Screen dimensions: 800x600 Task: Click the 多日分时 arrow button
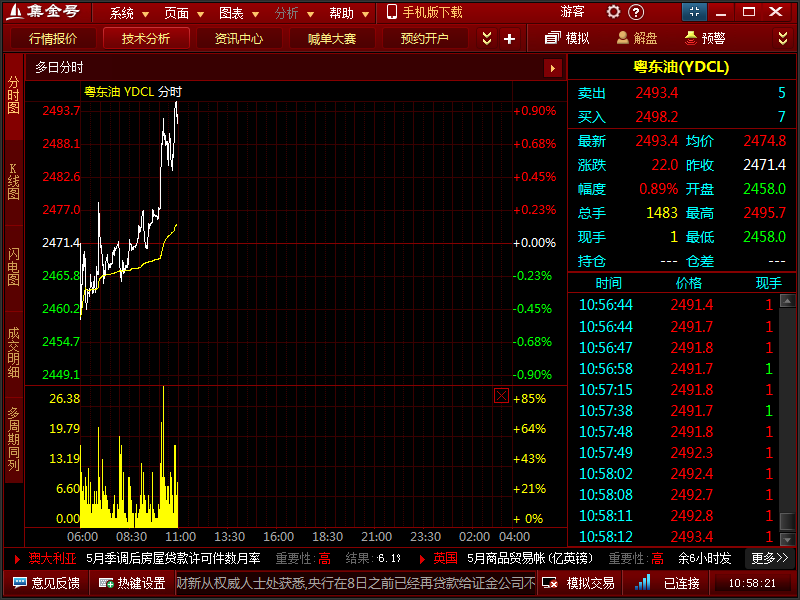click(x=552, y=68)
